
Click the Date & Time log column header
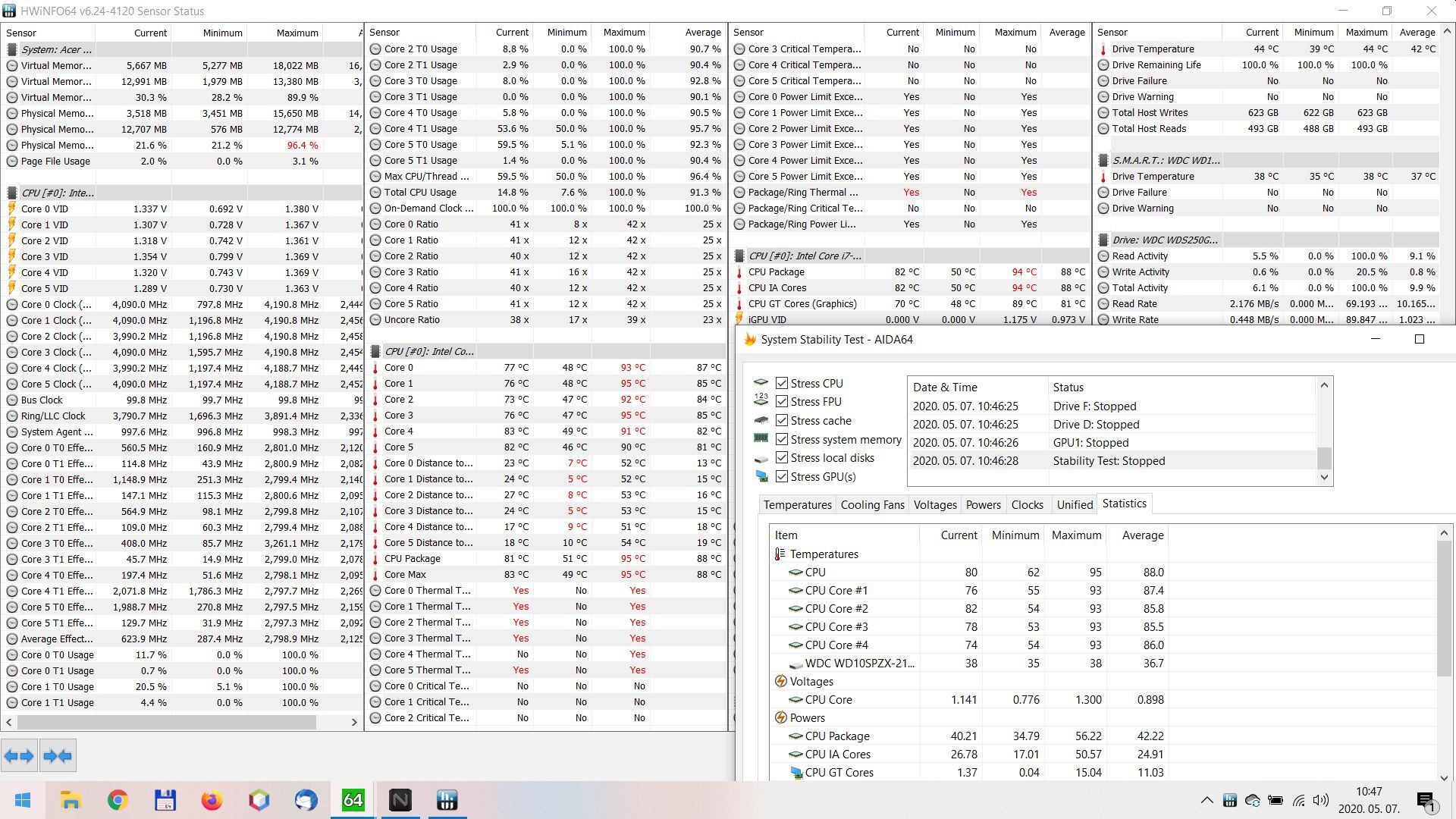tap(978, 388)
